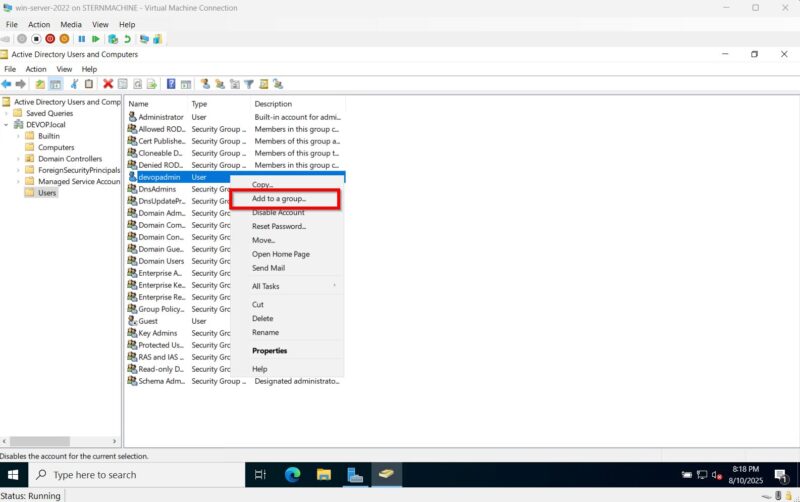Image resolution: width=800 pixels, height=502 pixels.
Task: Click the red VM Shut Down icon
Action: pos(50,39)
